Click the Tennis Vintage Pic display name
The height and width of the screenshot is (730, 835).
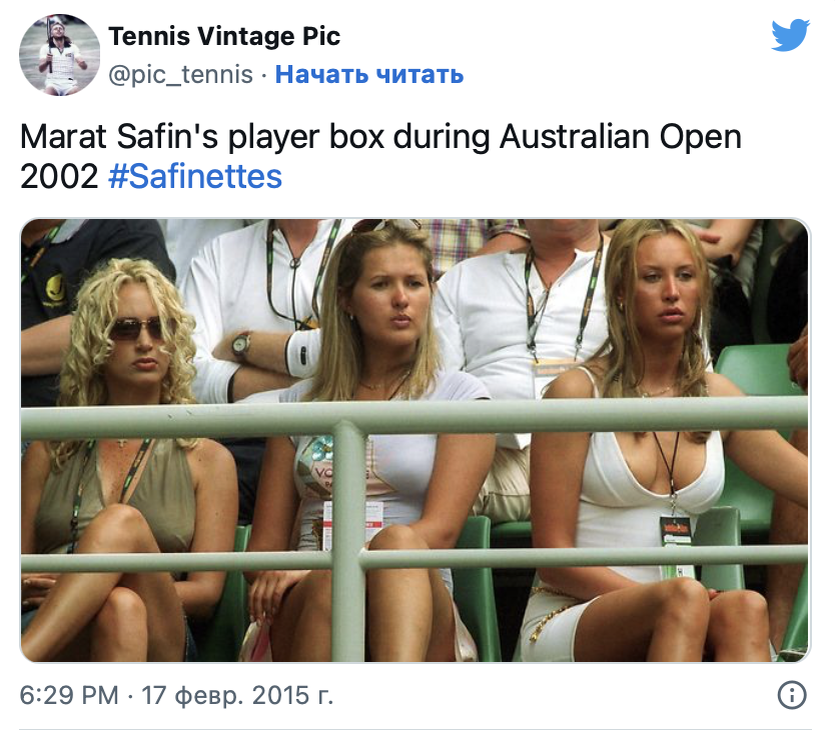pos(224,36)
